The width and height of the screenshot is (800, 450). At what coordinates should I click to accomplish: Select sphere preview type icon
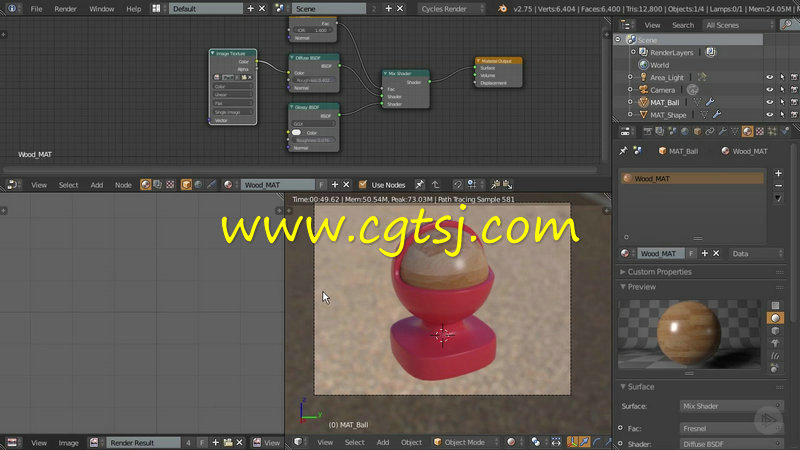tap(775, 318)
